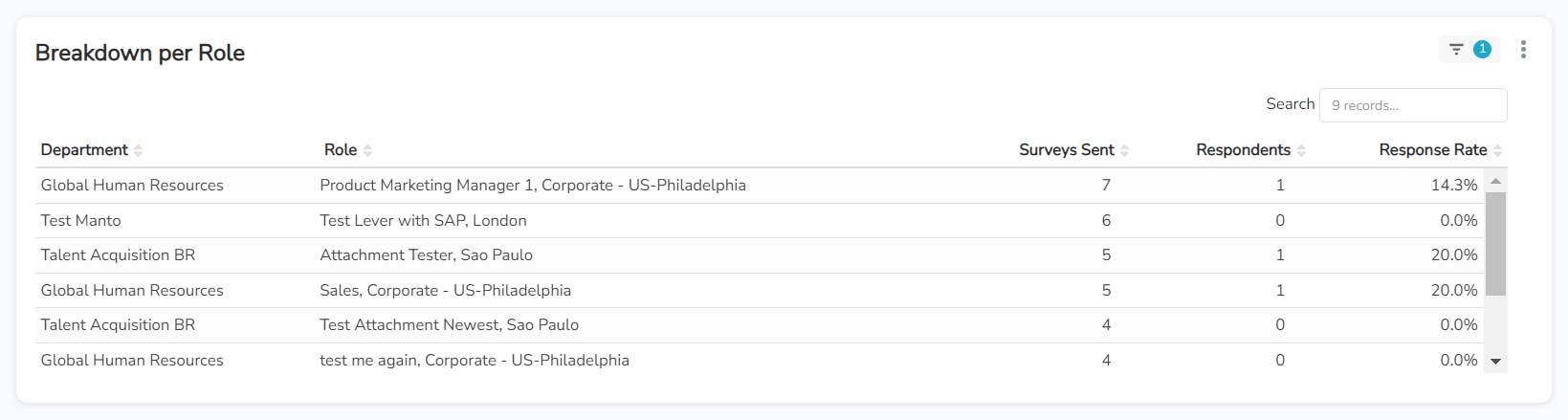Click the scrollbar up arrow
Image resolution: width=1568 pixels, height=420 pixels.
click(x=1496, y=181)
